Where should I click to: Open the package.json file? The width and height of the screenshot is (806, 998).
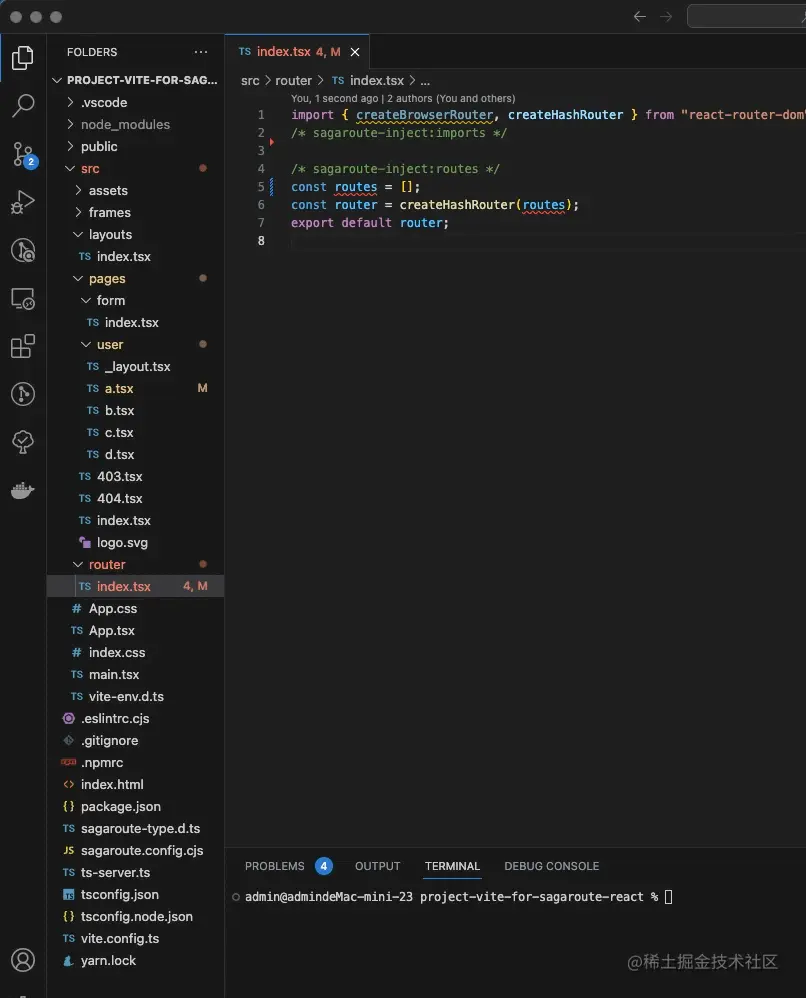[136, 807]
